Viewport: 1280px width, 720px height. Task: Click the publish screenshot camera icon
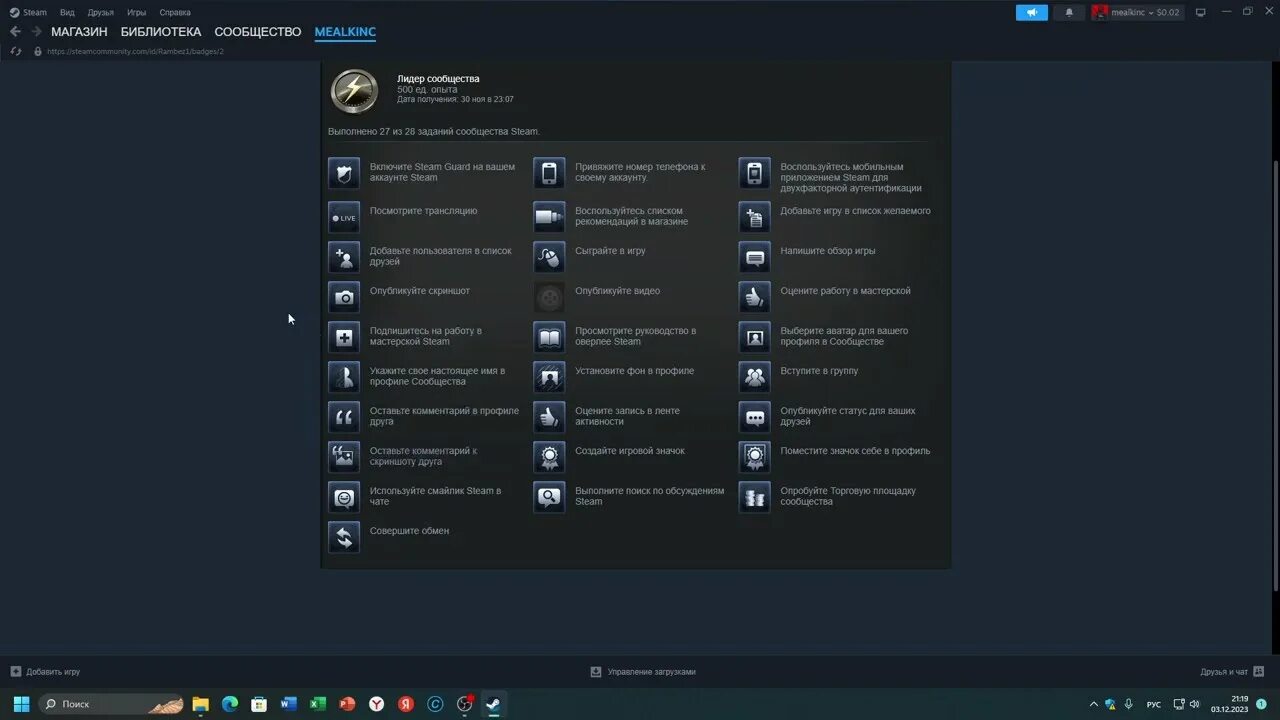pos(344,297)
